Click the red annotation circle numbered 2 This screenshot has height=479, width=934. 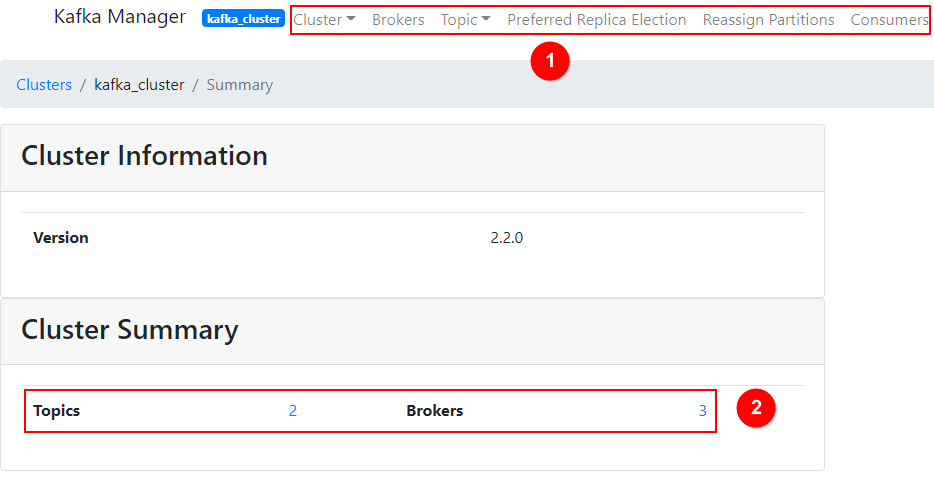click(756, 407)
